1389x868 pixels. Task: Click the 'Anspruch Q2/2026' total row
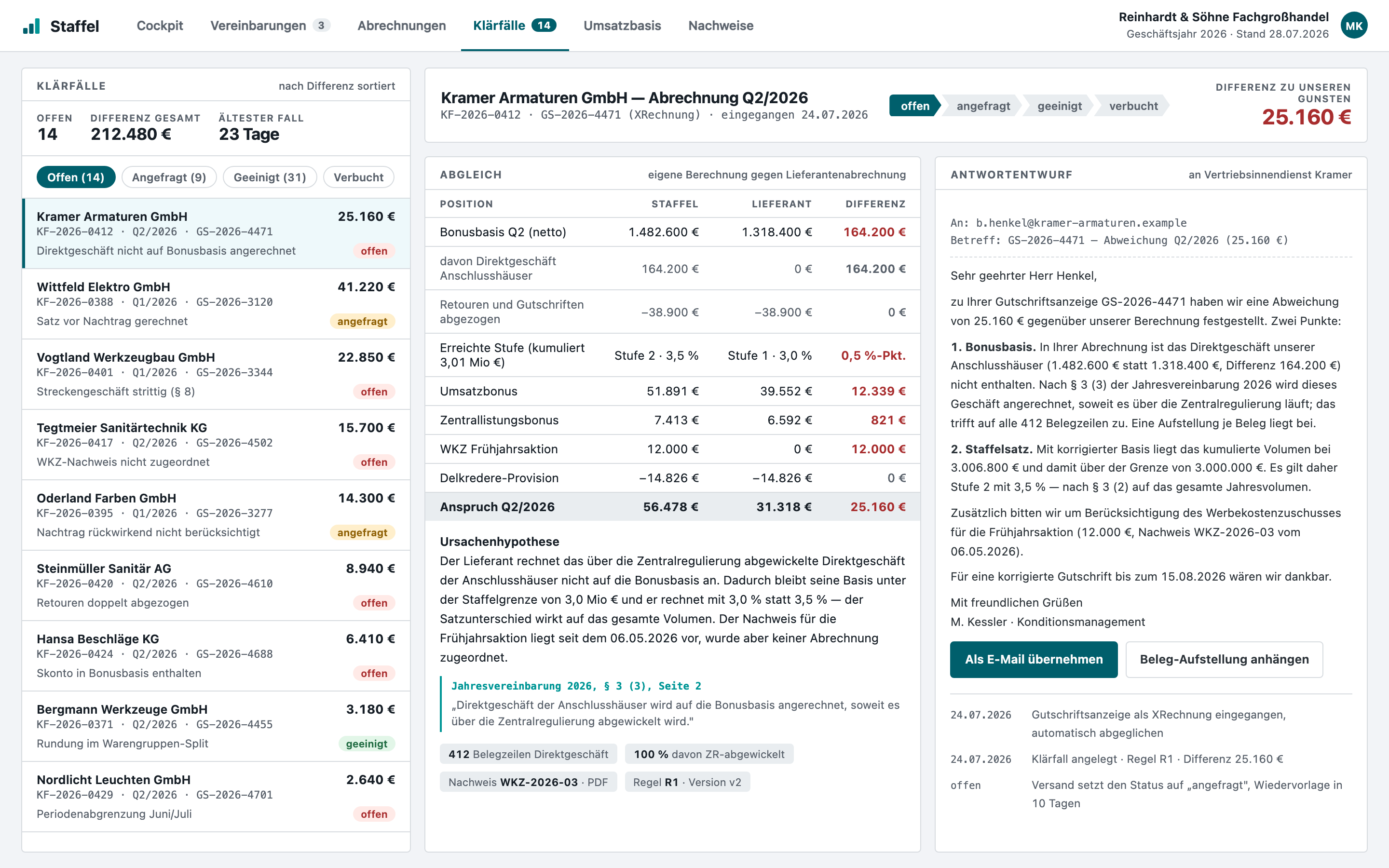click(x=673, y=507)
